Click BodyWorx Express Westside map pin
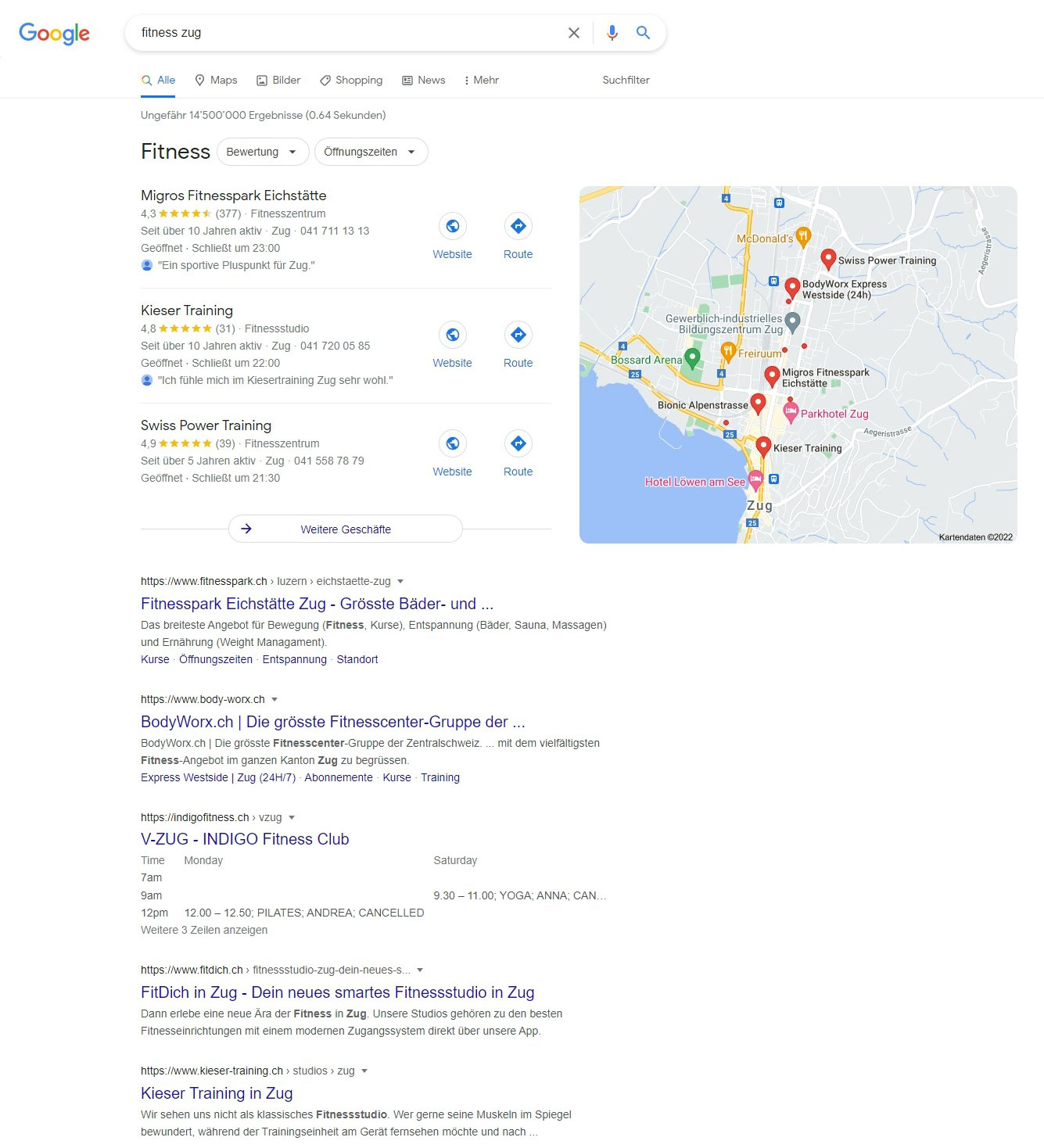 (791, 288)
